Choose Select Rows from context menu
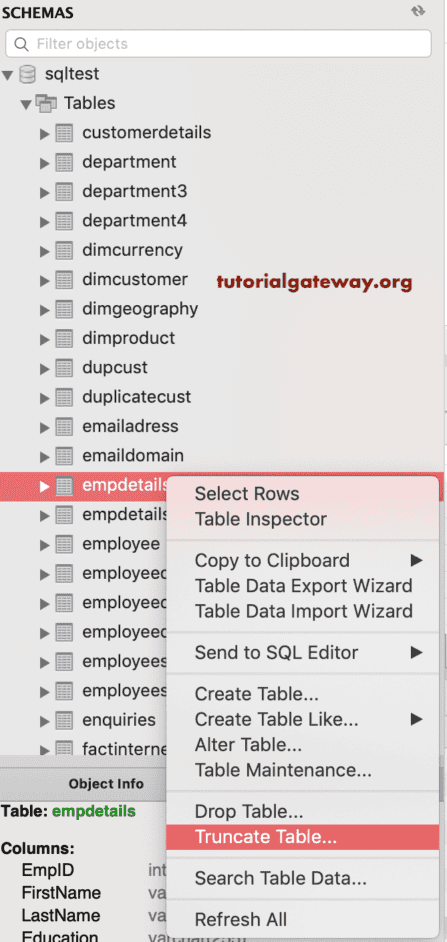Viewport: 447px width, 942px height. (x=303, y=494)
